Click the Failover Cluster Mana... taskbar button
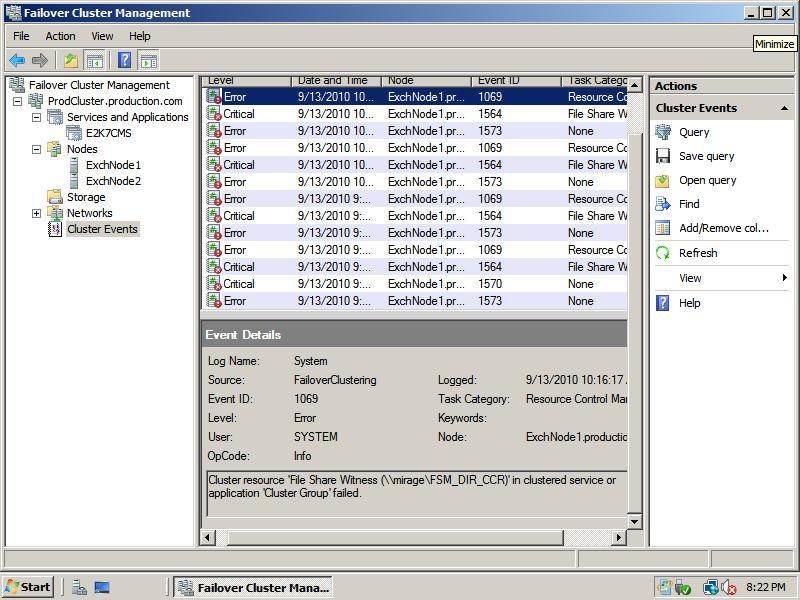 253,588
